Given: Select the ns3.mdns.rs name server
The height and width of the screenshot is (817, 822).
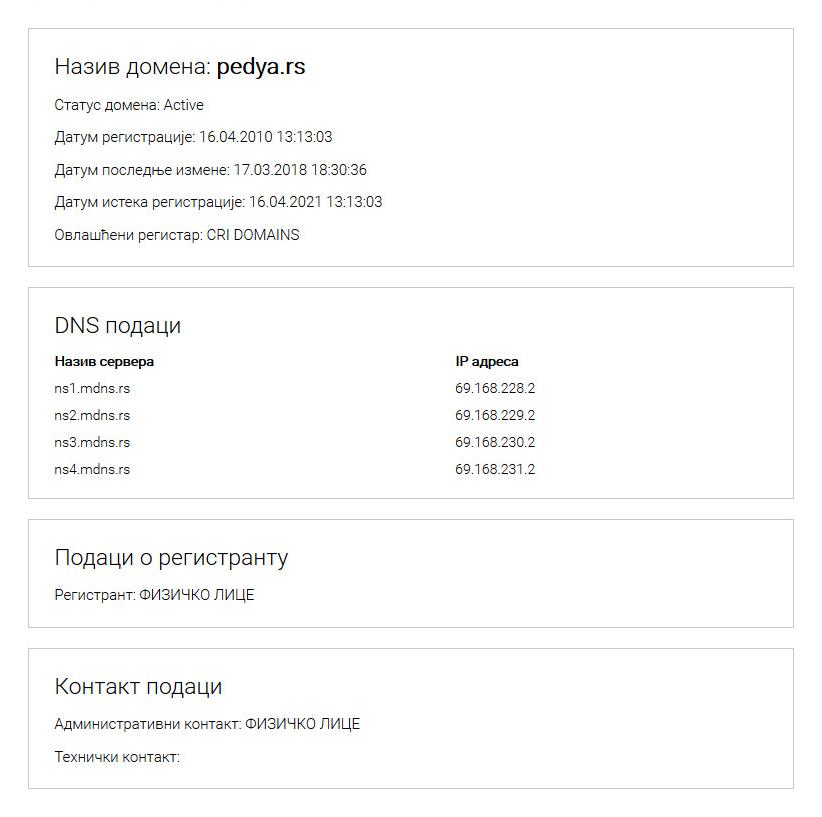Looking at the screenshot, I should pos(92,443).
